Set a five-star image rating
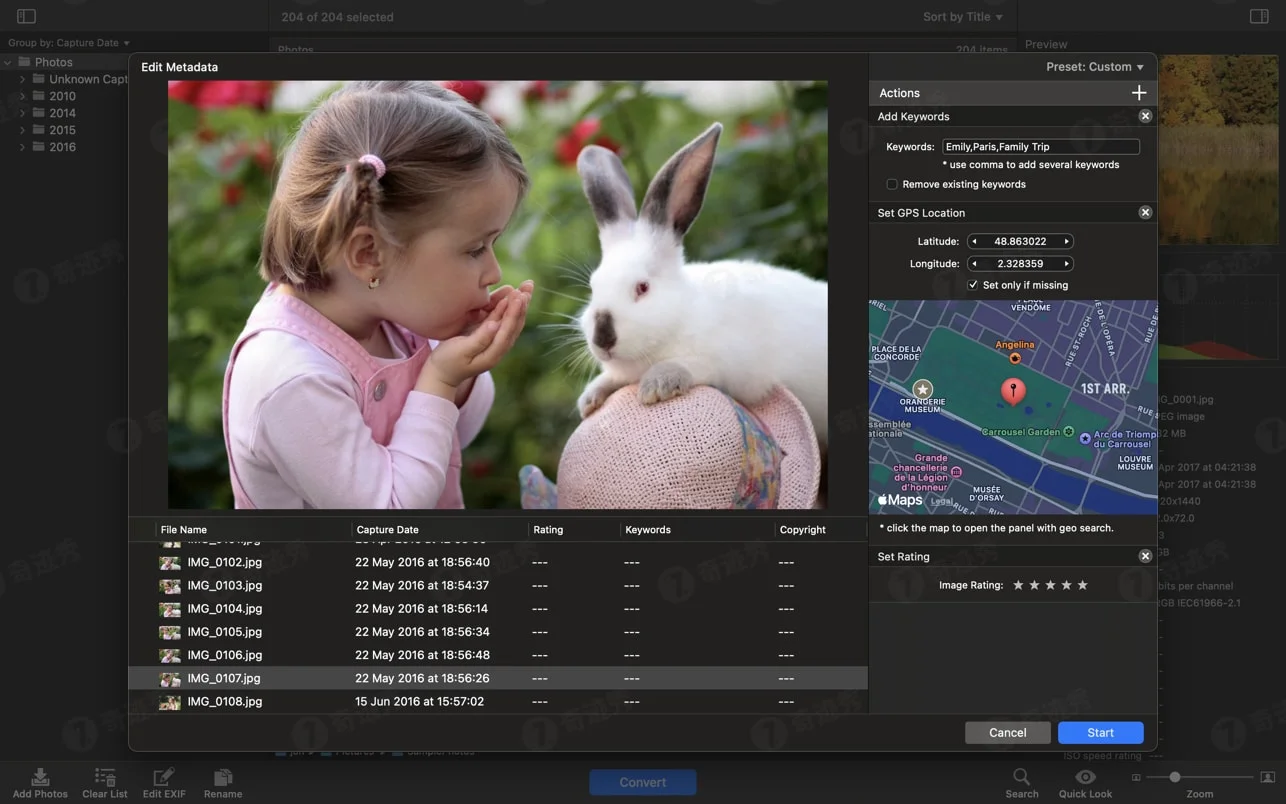The image size is (1286, 804). (x=1082, y=585)
